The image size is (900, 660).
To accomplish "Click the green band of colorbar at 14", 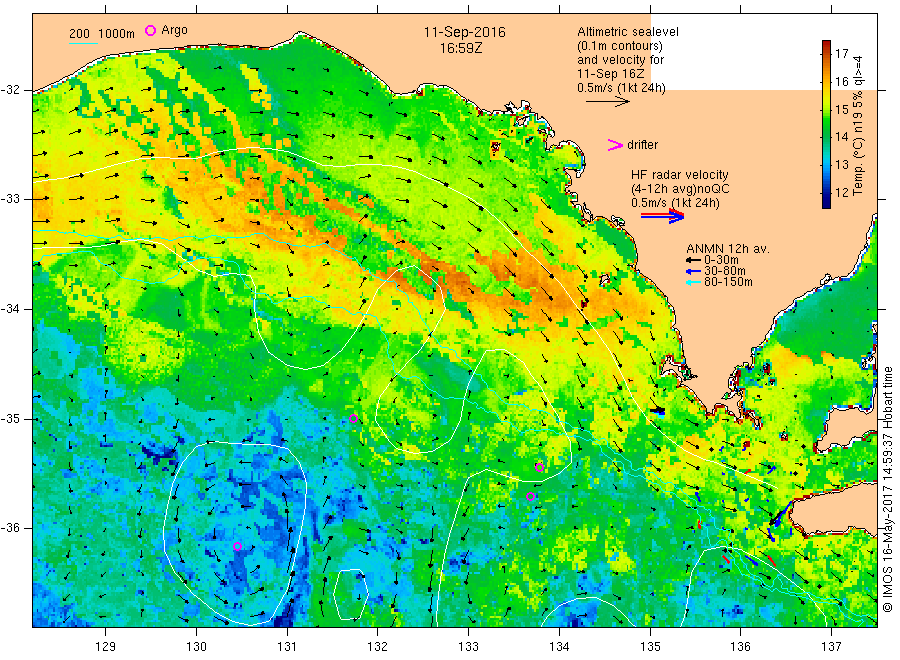I will [x=827, y=137].
